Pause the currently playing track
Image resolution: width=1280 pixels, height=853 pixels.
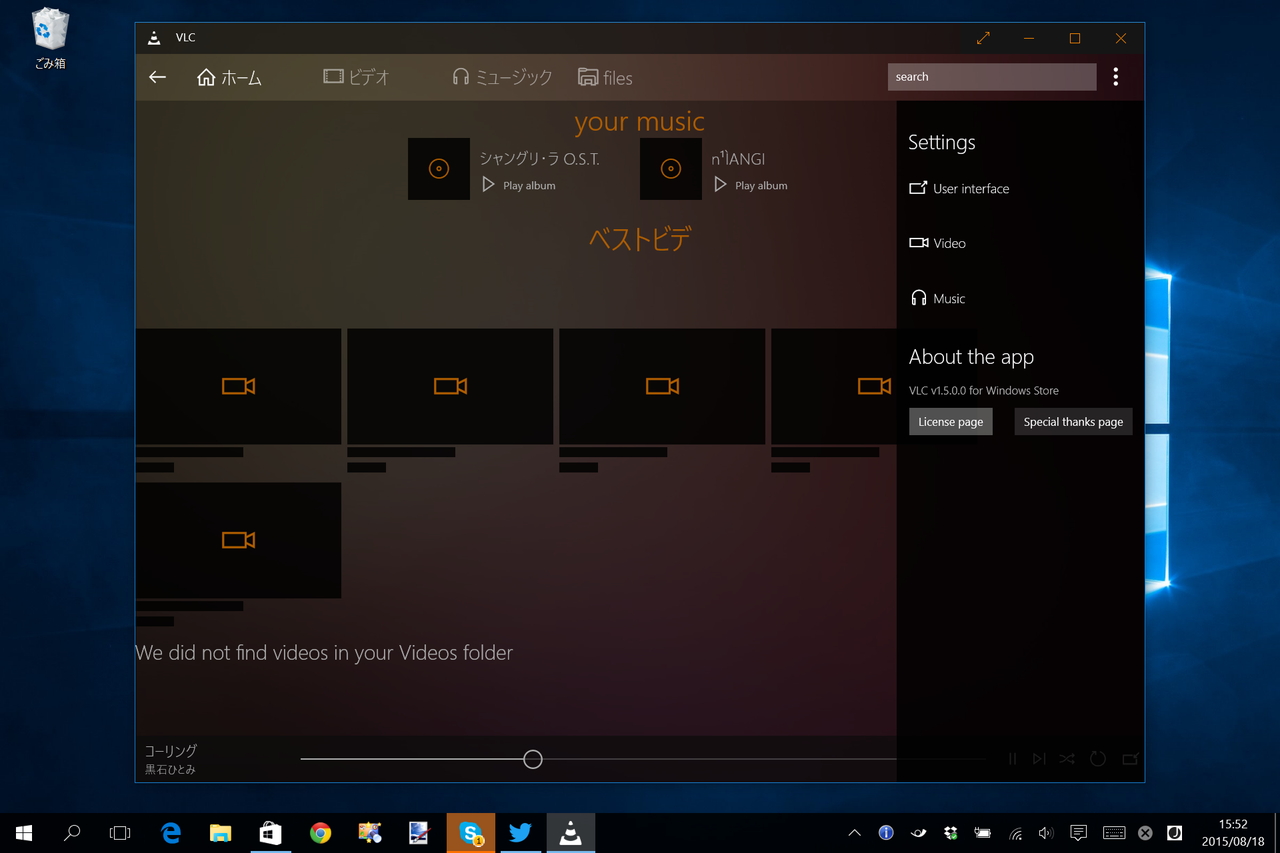pos(1012,759)
